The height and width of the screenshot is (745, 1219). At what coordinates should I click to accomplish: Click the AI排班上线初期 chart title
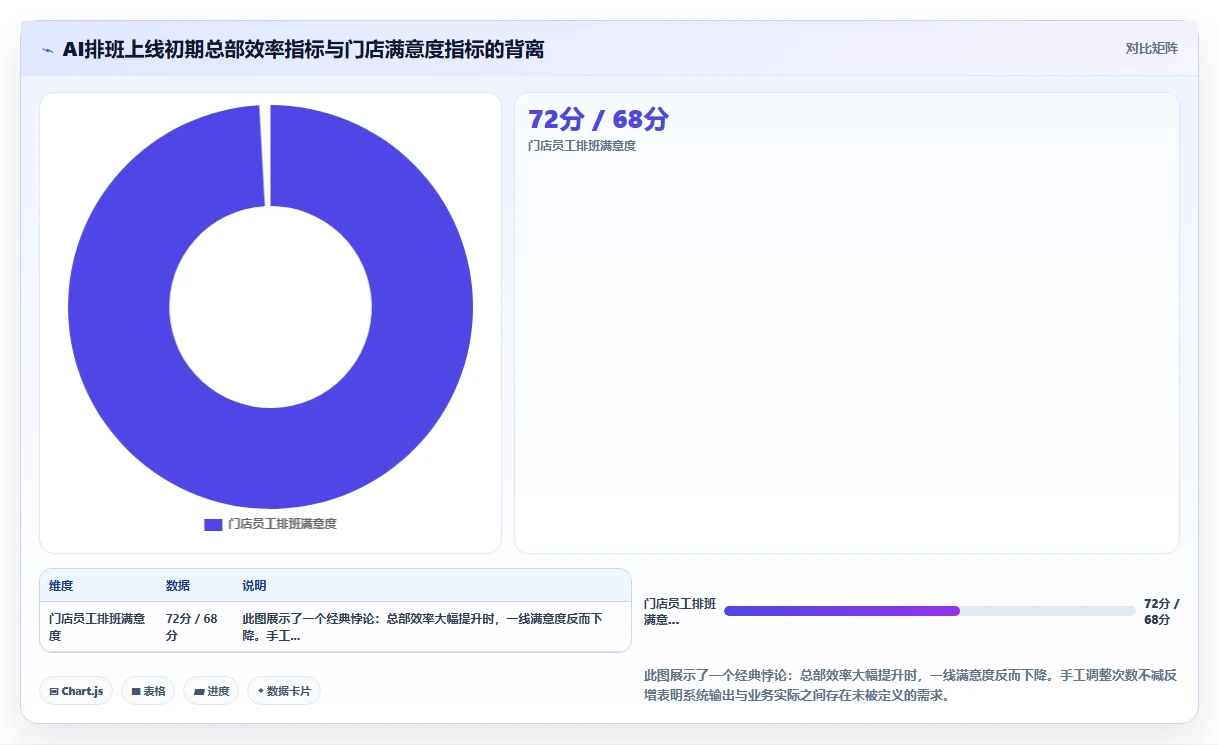(303, 49)
